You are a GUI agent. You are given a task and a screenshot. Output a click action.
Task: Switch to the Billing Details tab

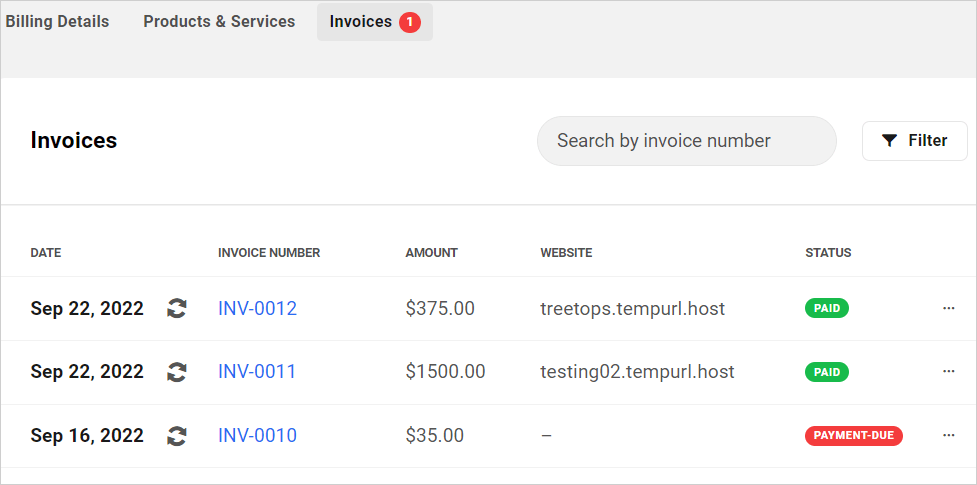point(57,21)
